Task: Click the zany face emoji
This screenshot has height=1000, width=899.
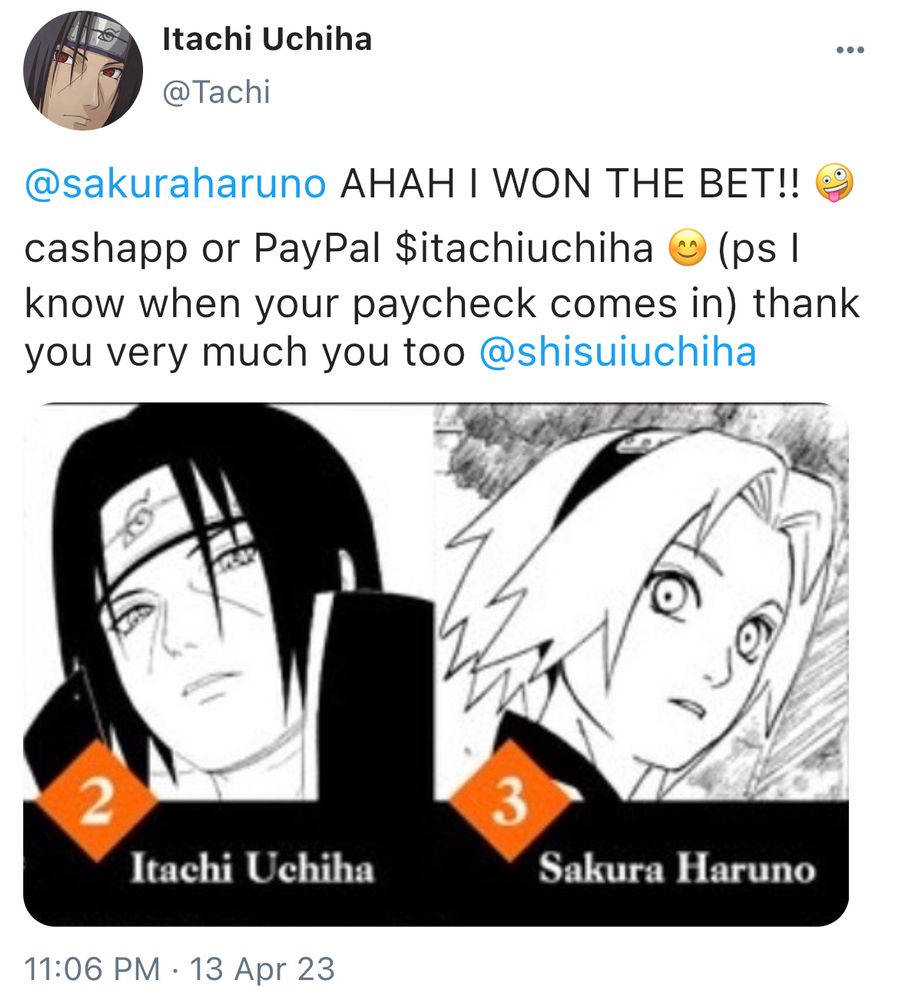Action: [x=834, y=182]
